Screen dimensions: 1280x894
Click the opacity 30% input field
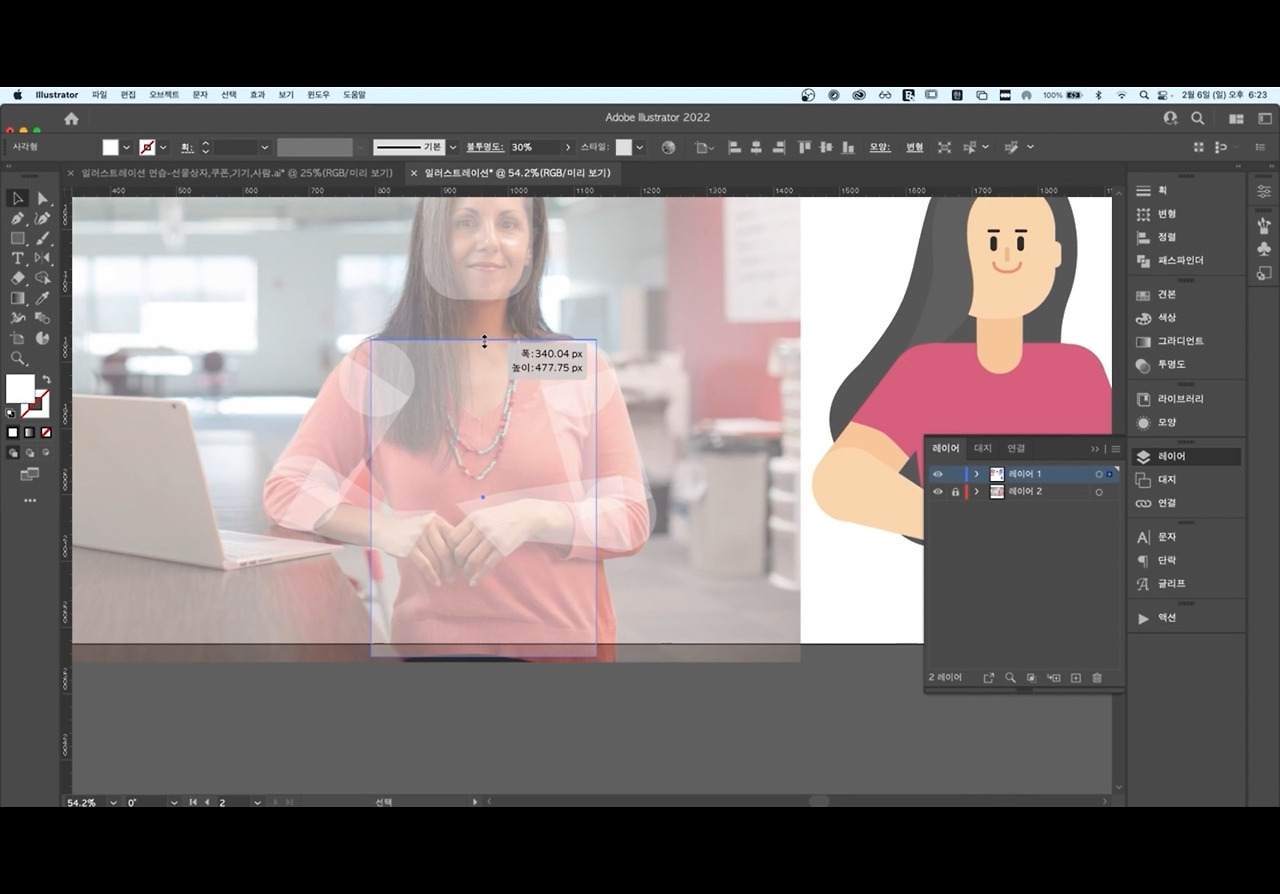pyautogui.click(x=535, y=147)
